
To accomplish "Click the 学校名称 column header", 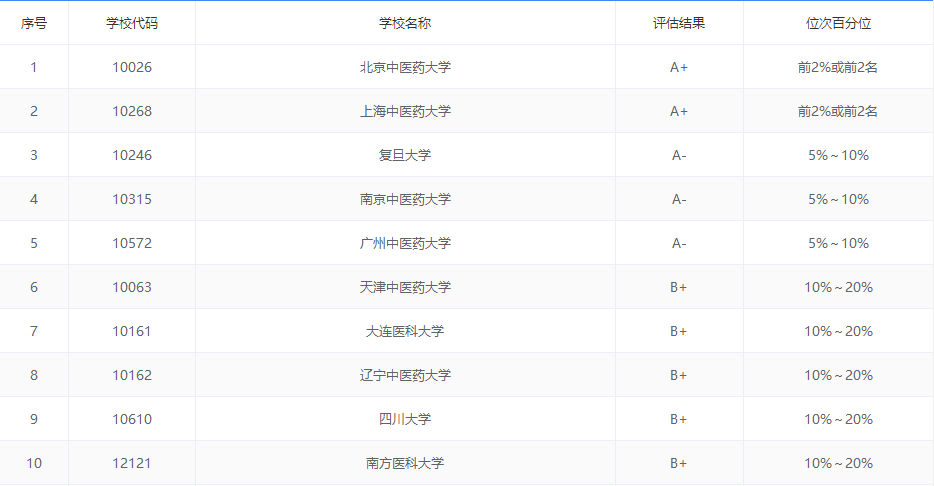I will (405, 23).
